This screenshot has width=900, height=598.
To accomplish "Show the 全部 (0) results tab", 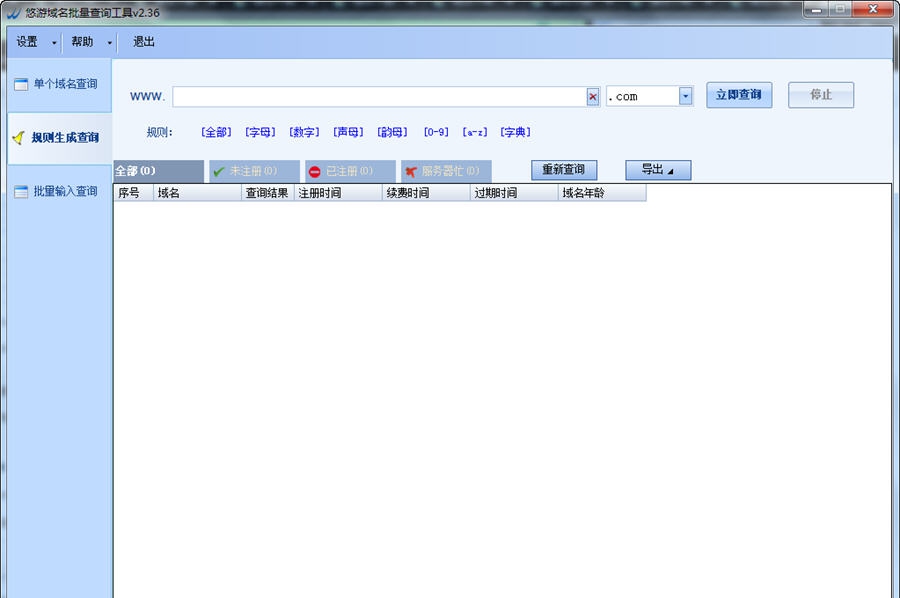I will [158, 171].
